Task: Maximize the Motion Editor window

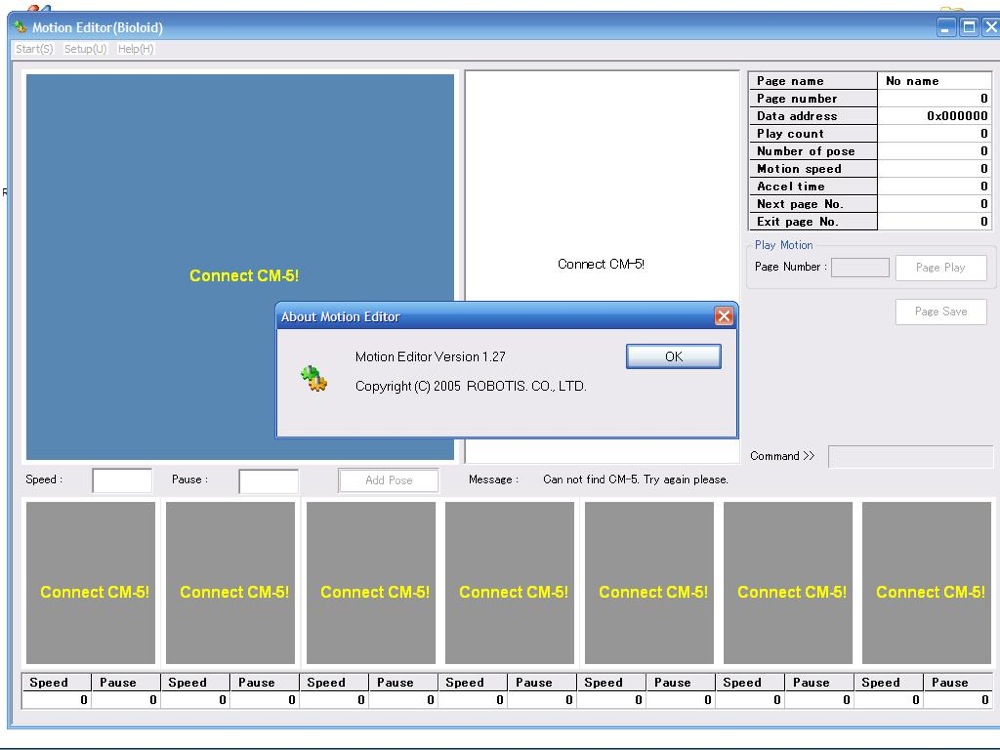Action: [969, 27]
